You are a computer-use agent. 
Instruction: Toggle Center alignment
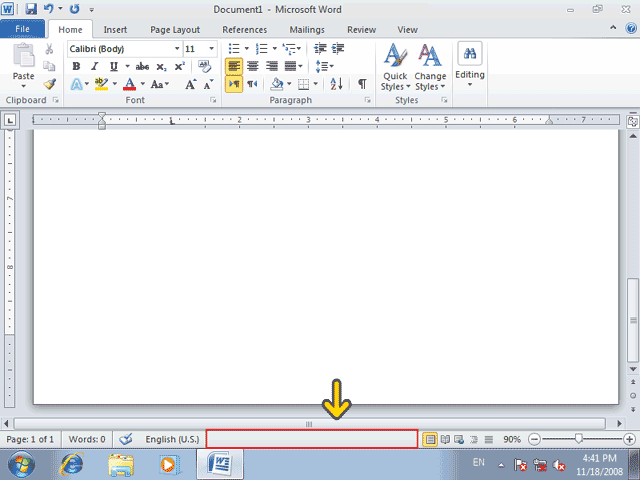253,66
